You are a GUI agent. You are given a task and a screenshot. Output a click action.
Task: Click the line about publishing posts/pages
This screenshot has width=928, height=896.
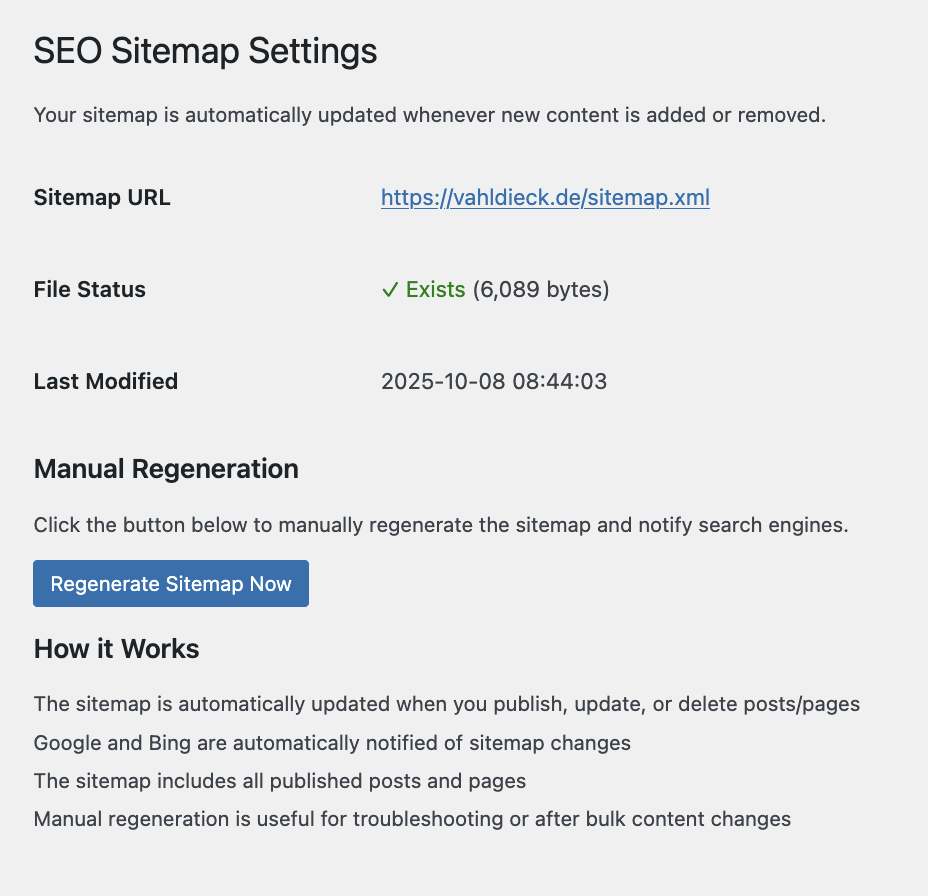click(x=446, y=704)
